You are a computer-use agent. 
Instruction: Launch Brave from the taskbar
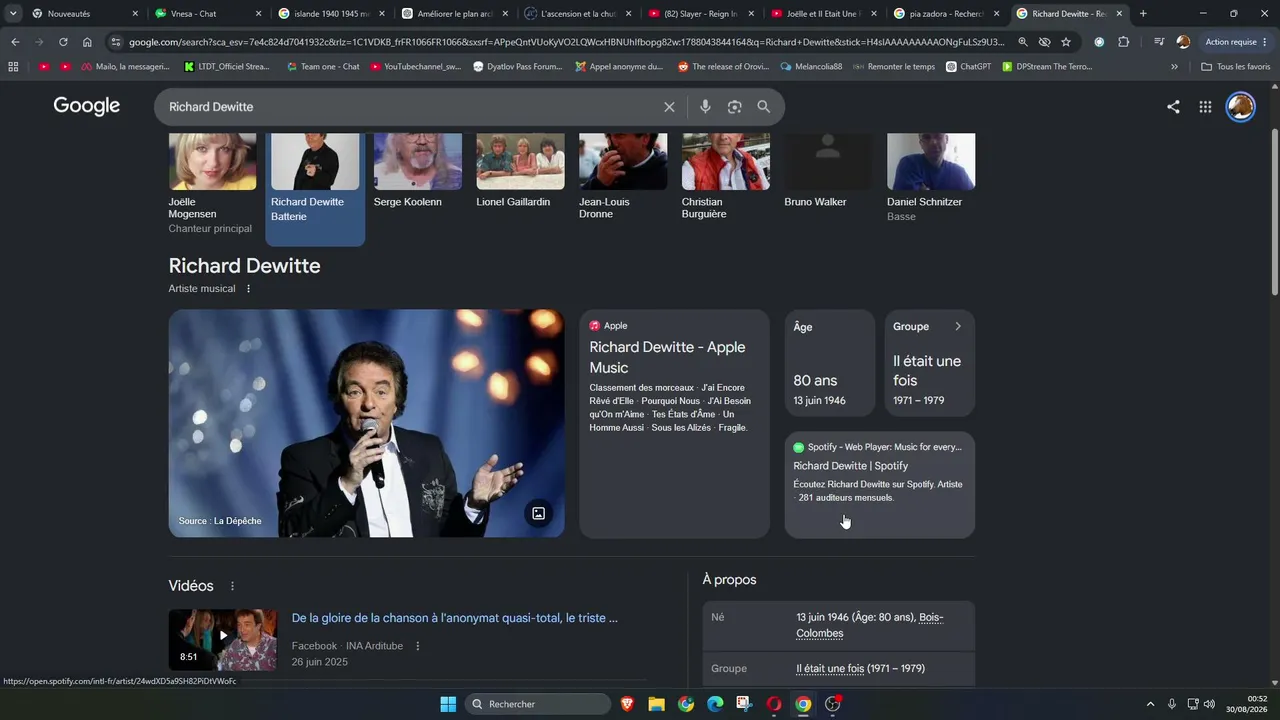pyautogui.click(x=628, y=704)
